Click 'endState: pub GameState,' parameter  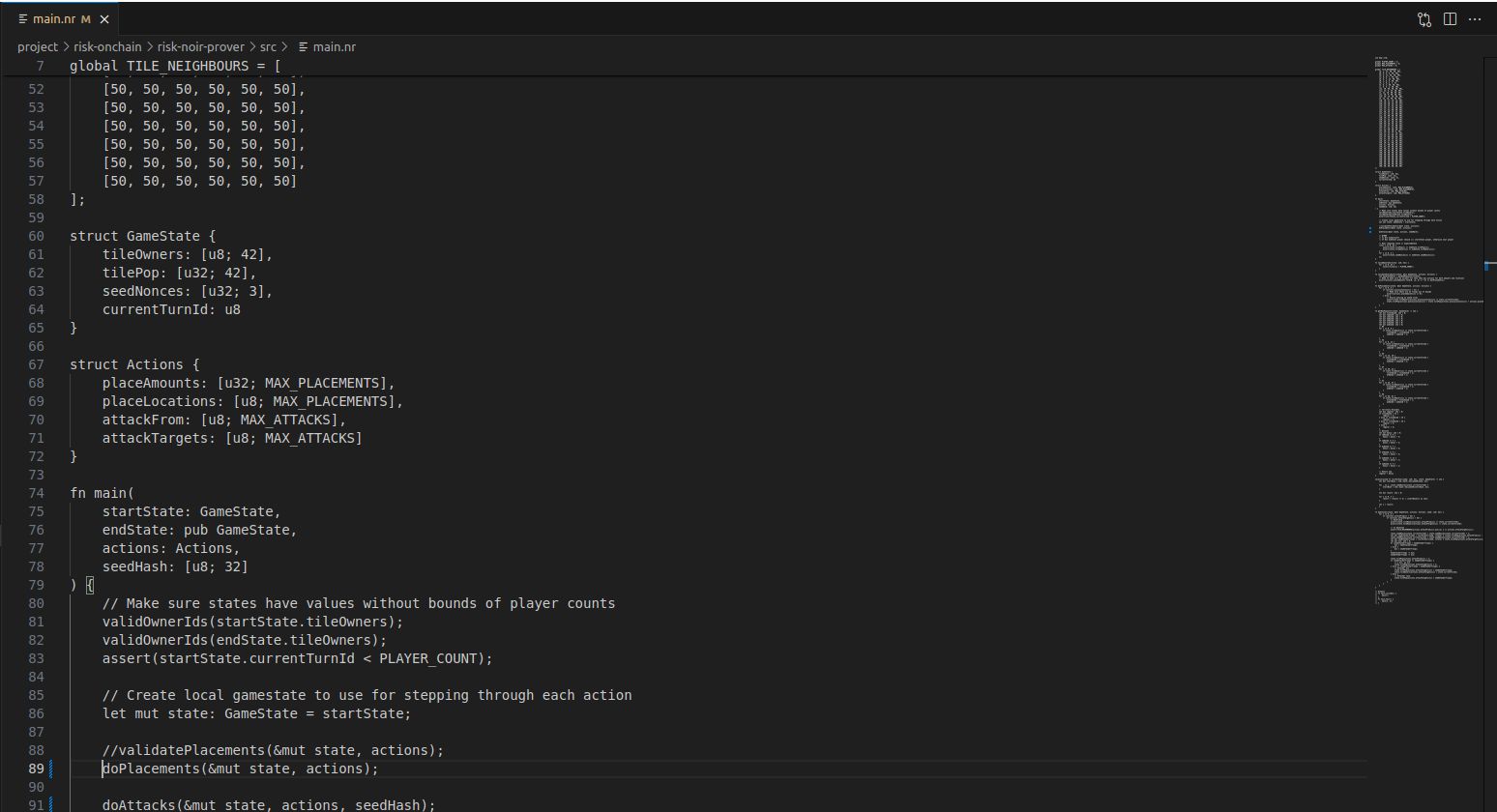click(x=199, y=530)
